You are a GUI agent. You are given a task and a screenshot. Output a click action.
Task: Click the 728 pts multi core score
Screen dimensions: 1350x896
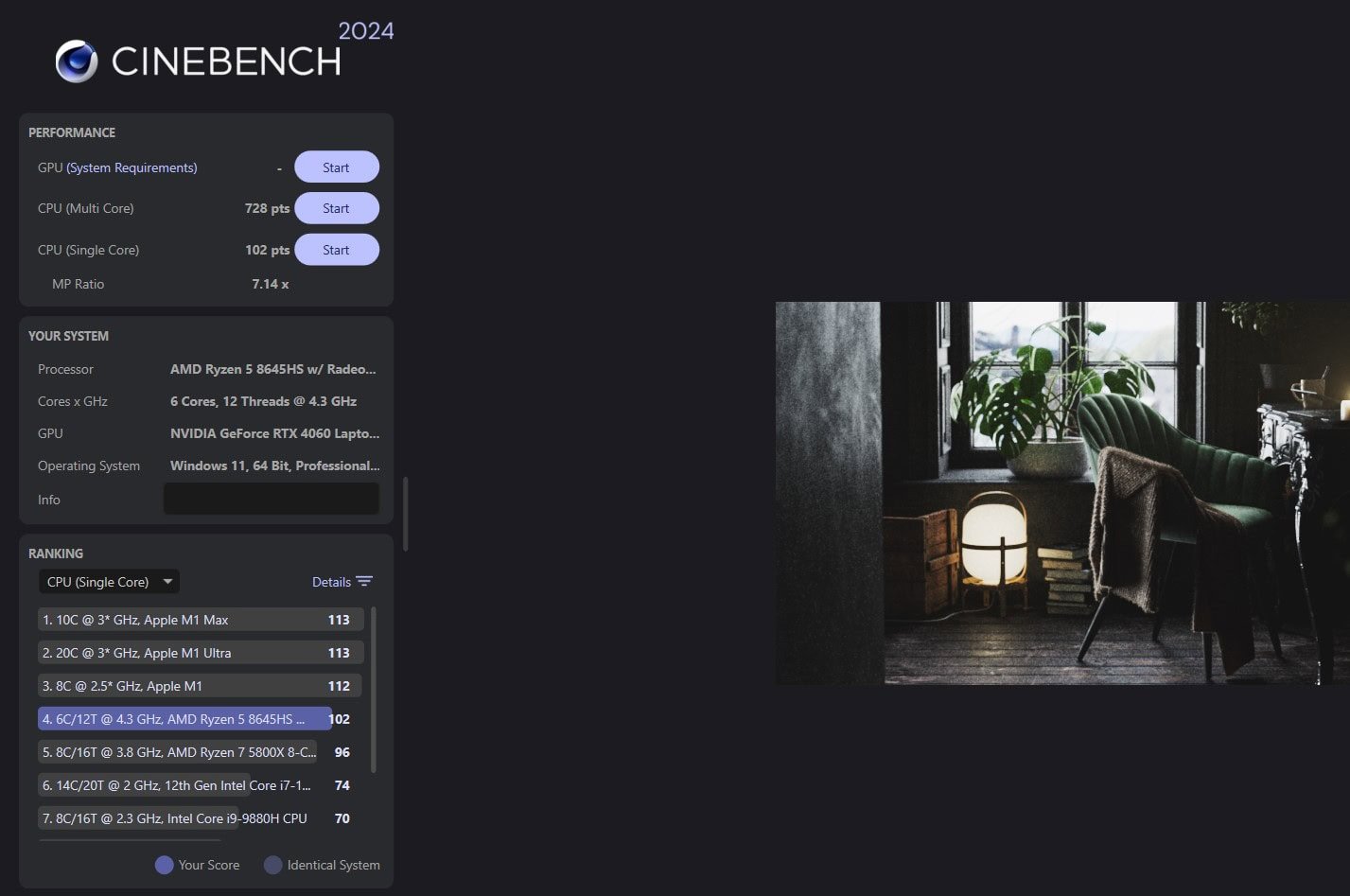267,208
